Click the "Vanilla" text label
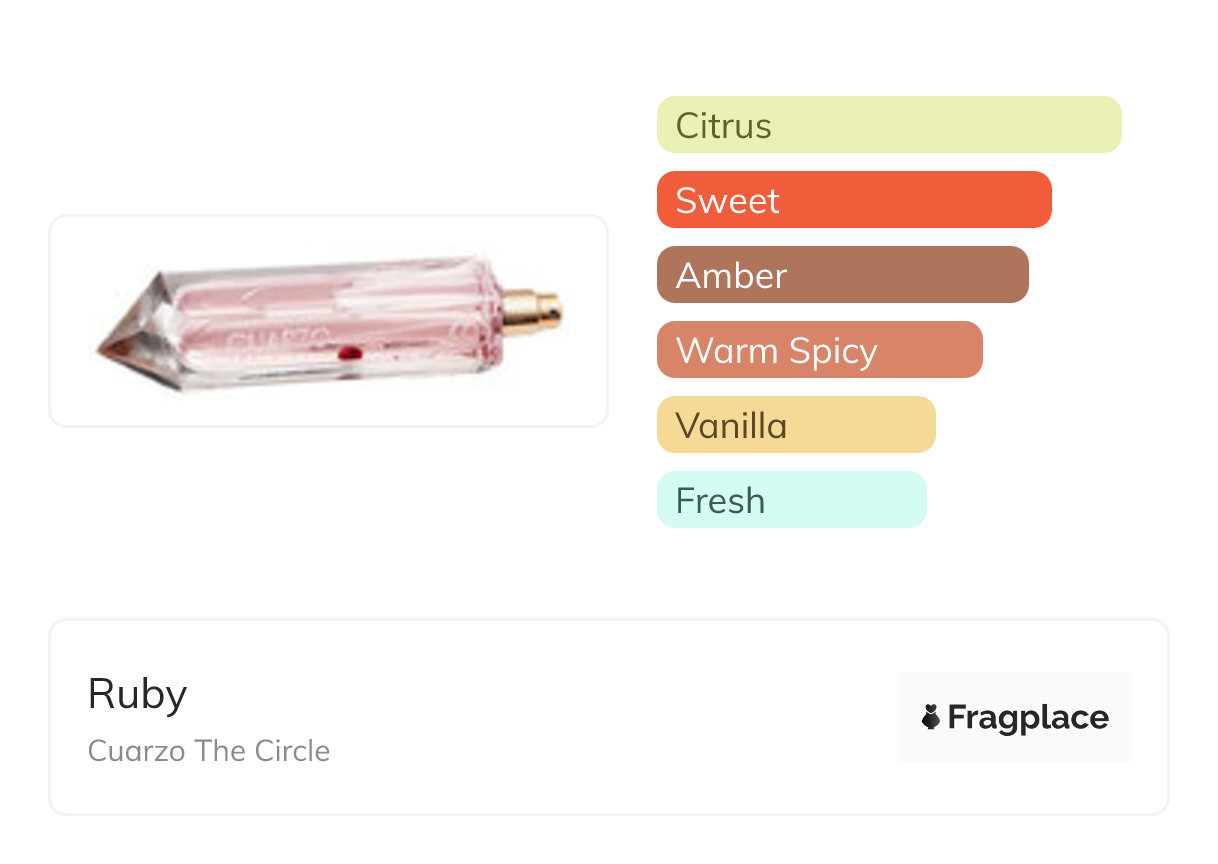 (731, 426)
